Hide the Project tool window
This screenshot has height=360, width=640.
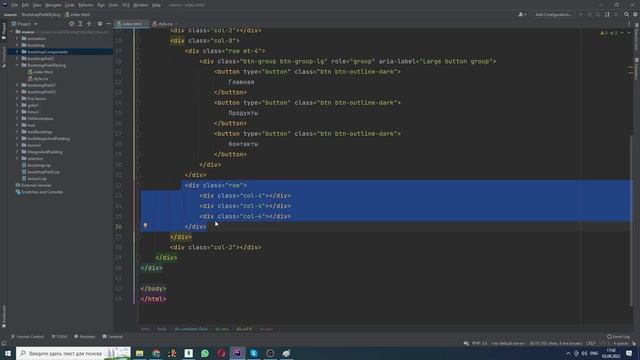coord(109,24)
